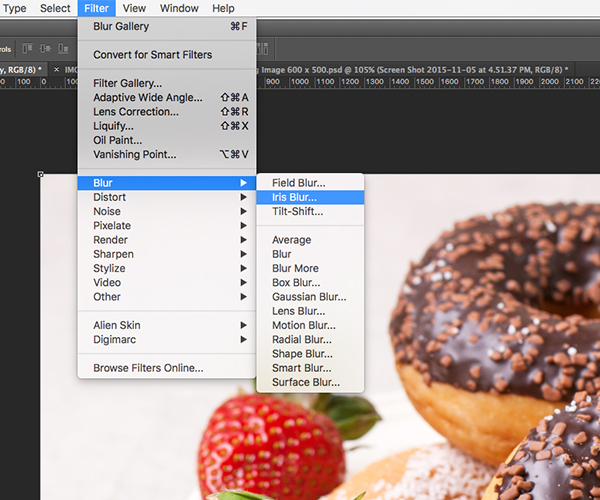
Task: Select the highlighted Iris Blur... option
Action: tap(310, 197)
